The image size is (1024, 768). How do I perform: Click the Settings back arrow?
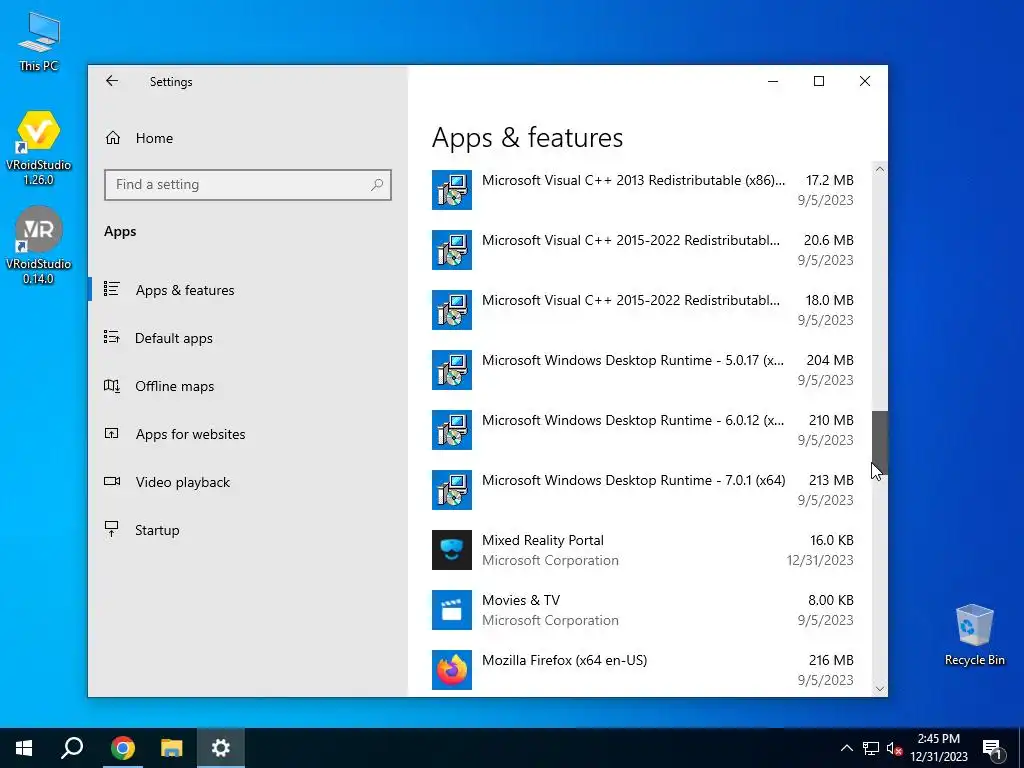point(112,81)
